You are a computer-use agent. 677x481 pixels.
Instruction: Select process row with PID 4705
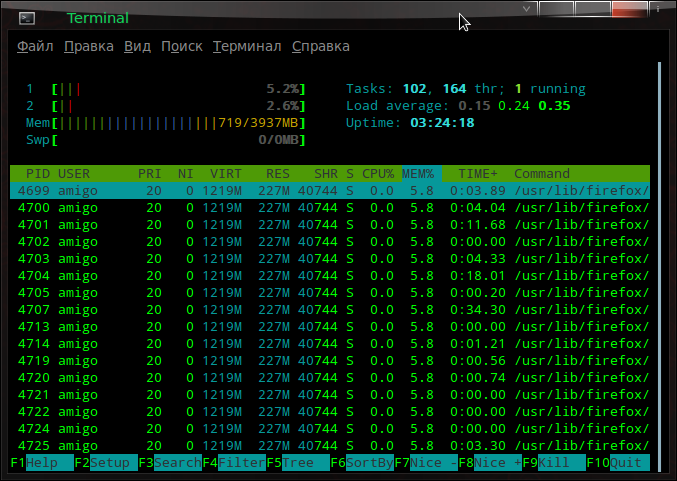330,292
